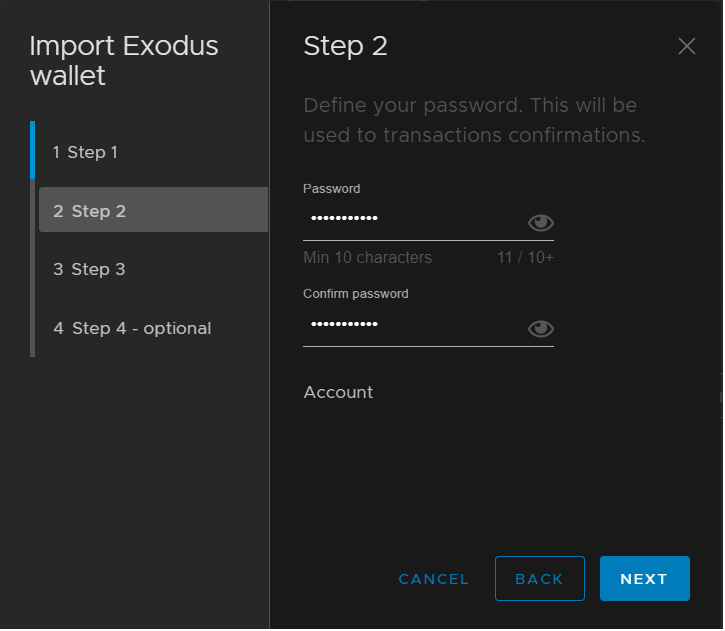Close the Import Exodus wallet dialog
Screen dimensions: 725x631
(688, 46)
